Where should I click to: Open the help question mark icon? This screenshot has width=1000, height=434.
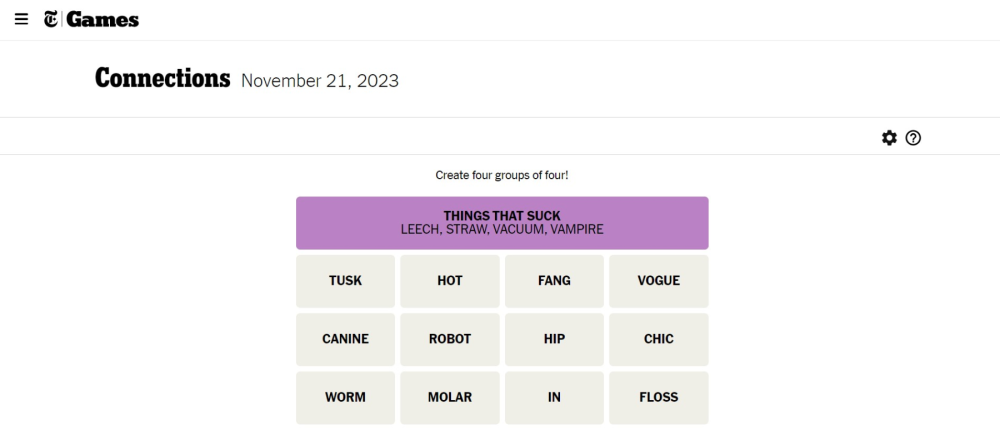913,138
